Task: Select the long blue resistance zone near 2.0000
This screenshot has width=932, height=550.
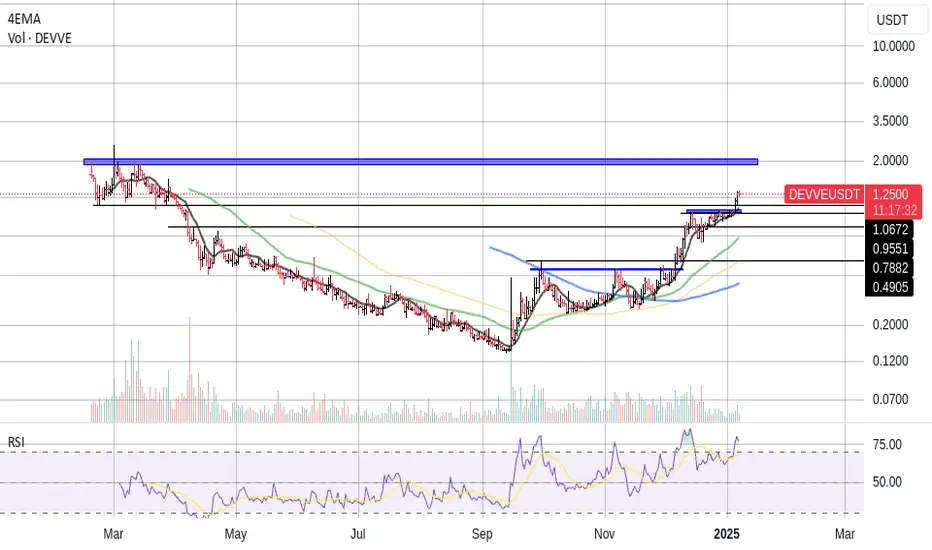Action: [x=421, y=161]
